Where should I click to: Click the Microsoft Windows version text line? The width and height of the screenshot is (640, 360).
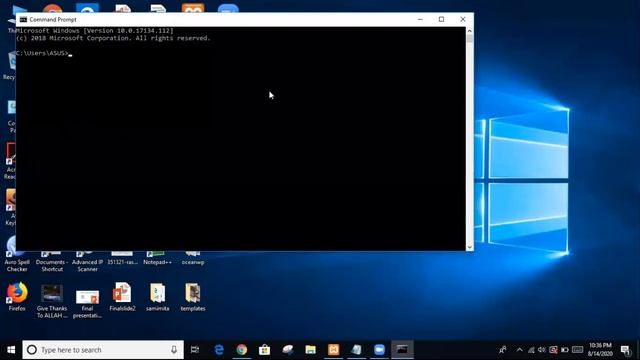[x=95, y=31]
